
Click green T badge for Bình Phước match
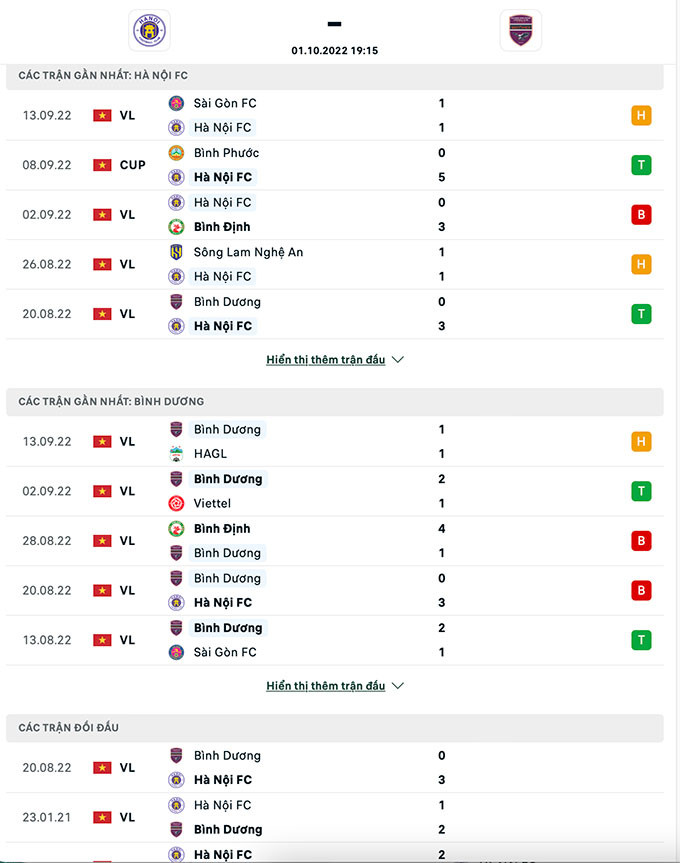(x=641, y=165)
